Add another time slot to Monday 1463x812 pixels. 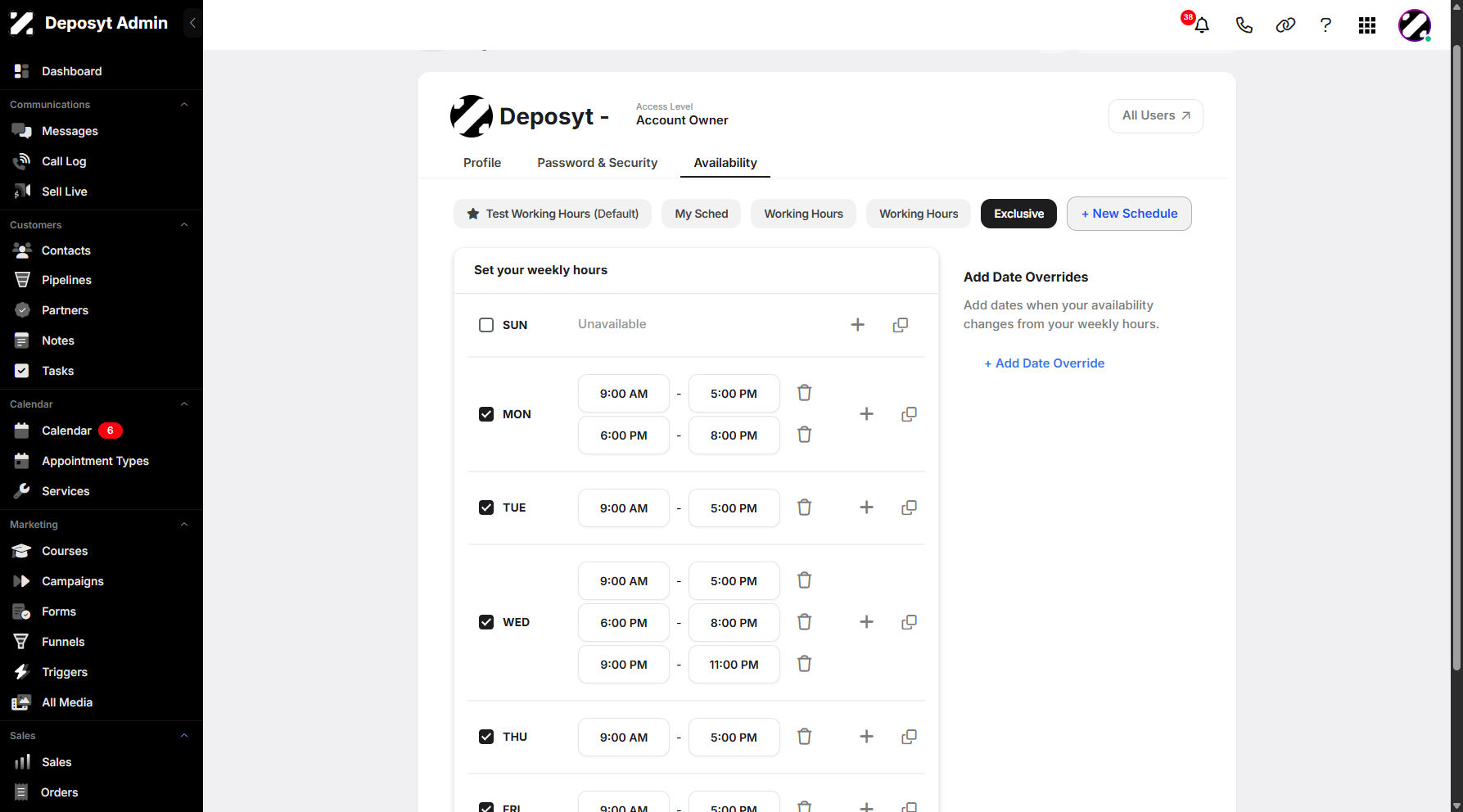[x=867, y=414]
